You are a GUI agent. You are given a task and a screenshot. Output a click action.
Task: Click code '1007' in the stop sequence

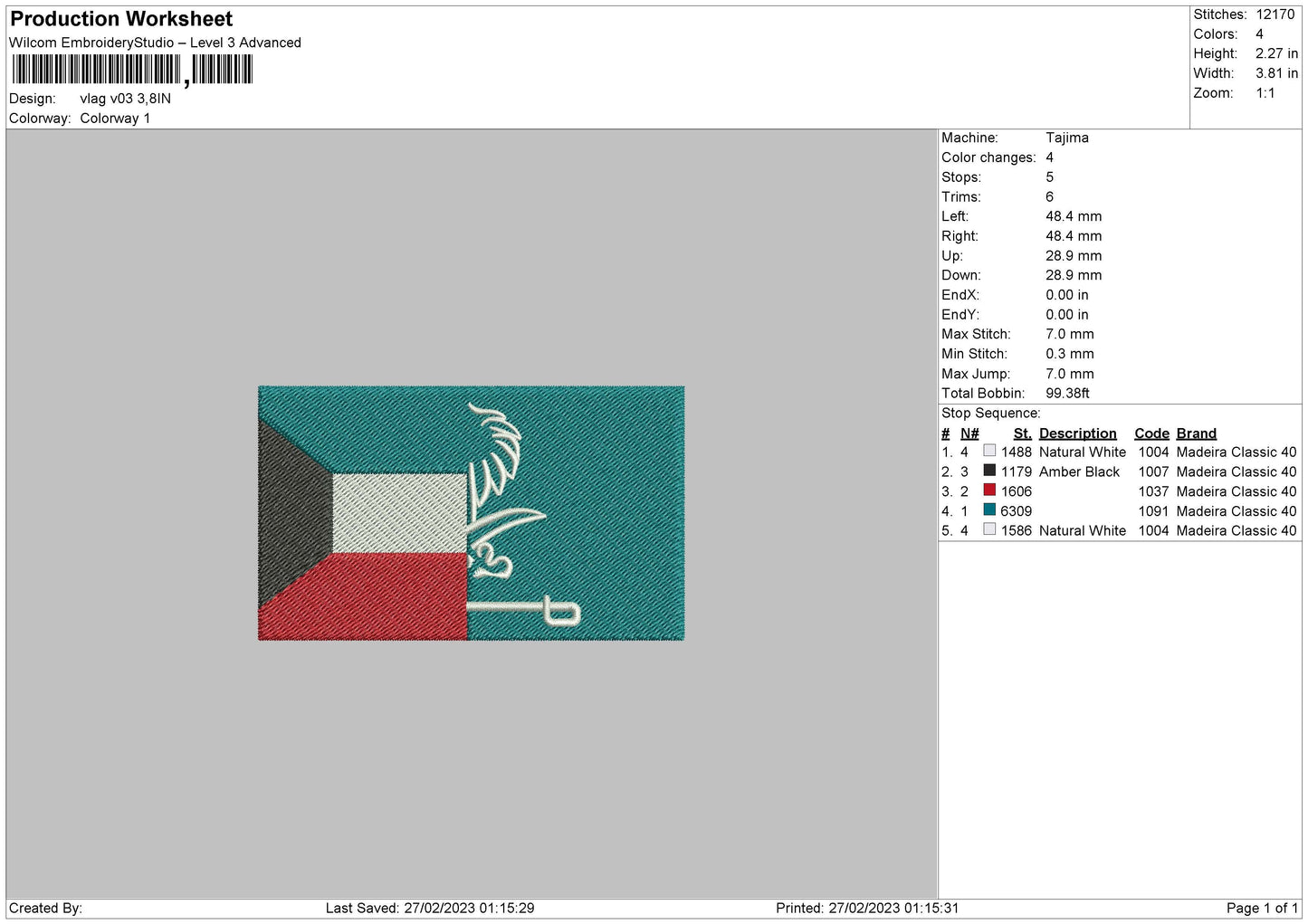tap(1154, 472)
